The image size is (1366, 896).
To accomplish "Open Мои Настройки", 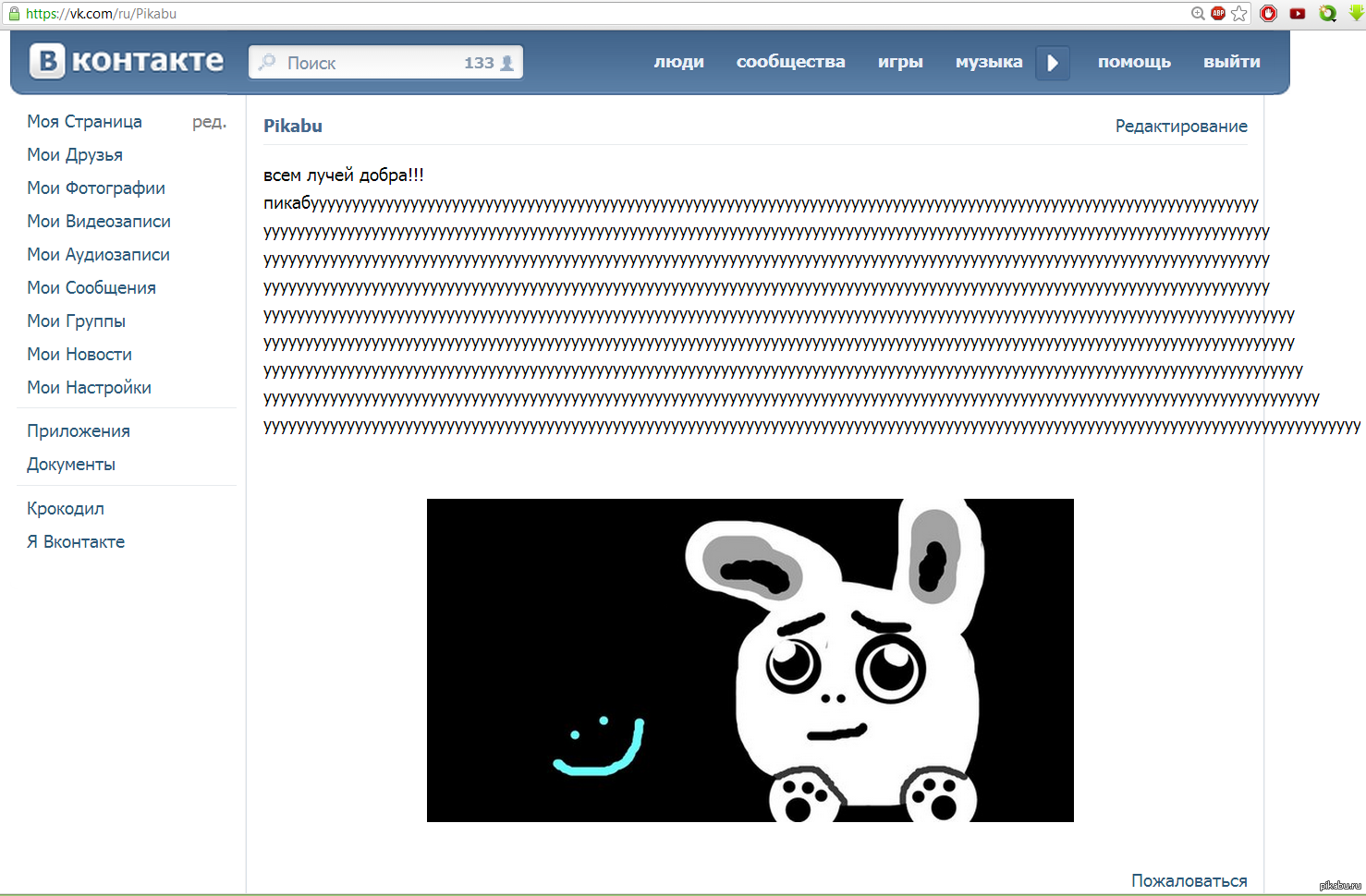I will tap(89, 388).
